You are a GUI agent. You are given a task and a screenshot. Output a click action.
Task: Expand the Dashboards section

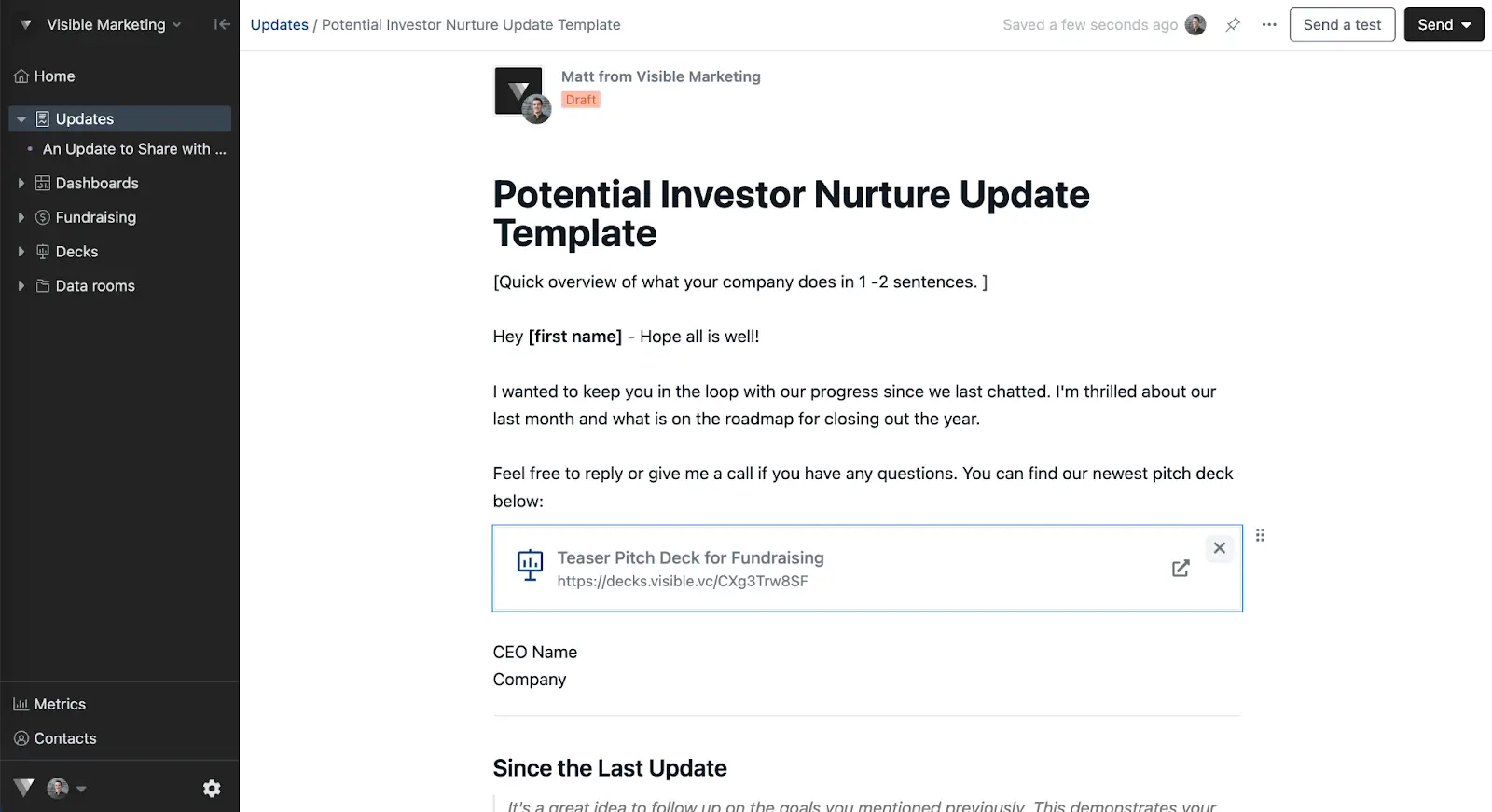(x=21, y=183)
